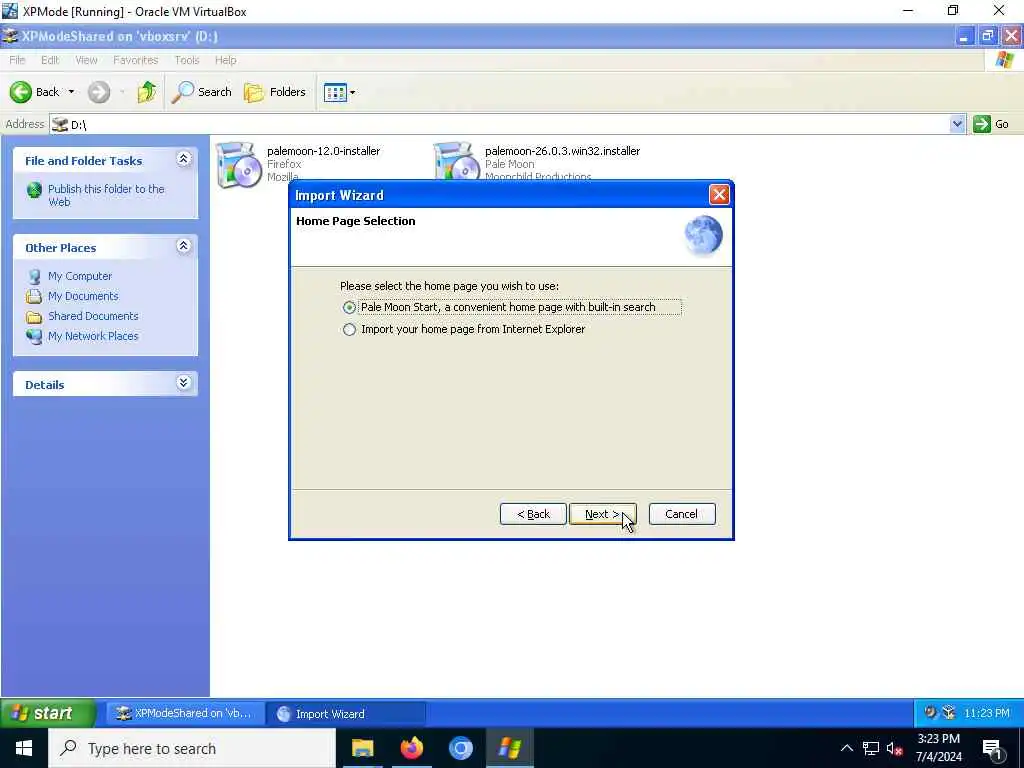Select palemoon-26.0.3.win32.installer file icon
The width and height of the screenshot is (1024, 768).
[x=454, y=161]
